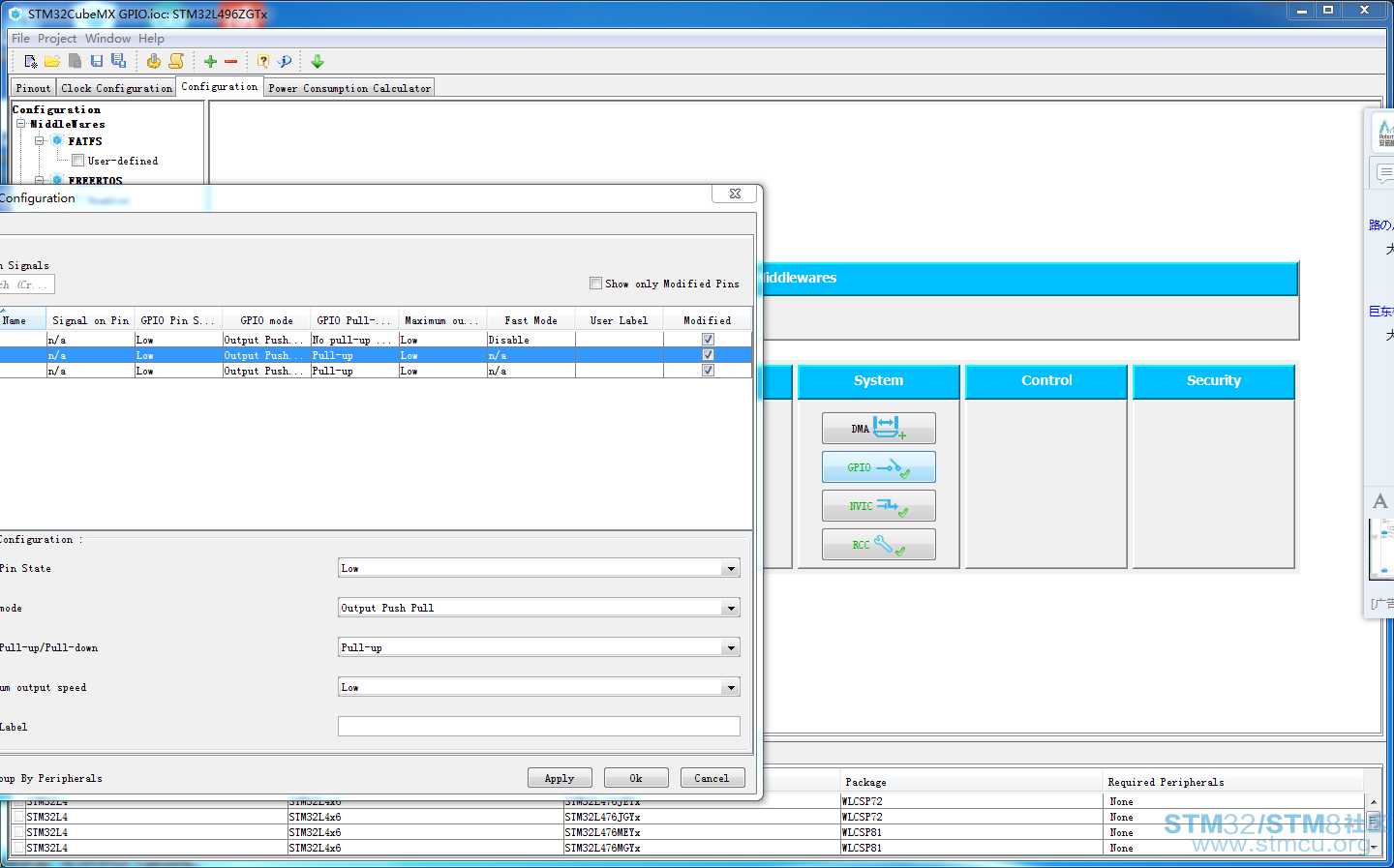Open the Output Push Pull mode dropdown
1394x868 pixels.
click(731, 608)
